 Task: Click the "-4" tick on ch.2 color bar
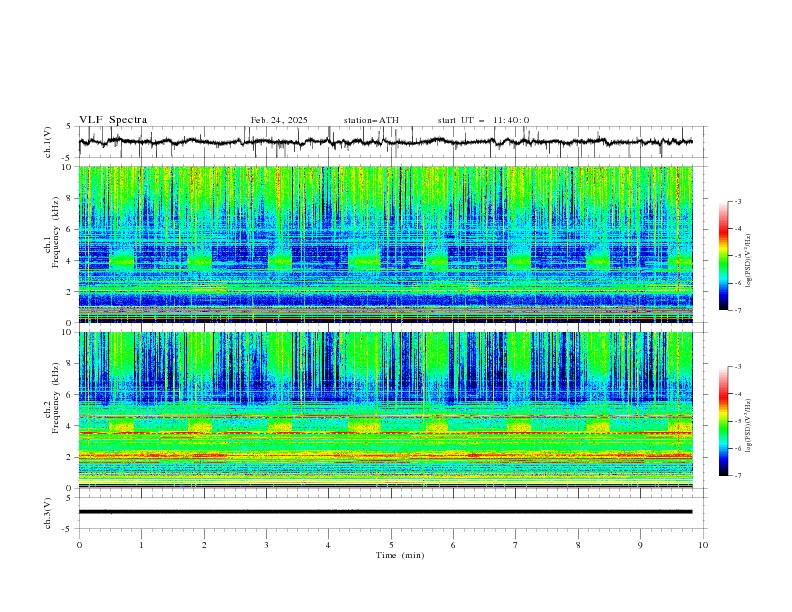click(738, 394)
